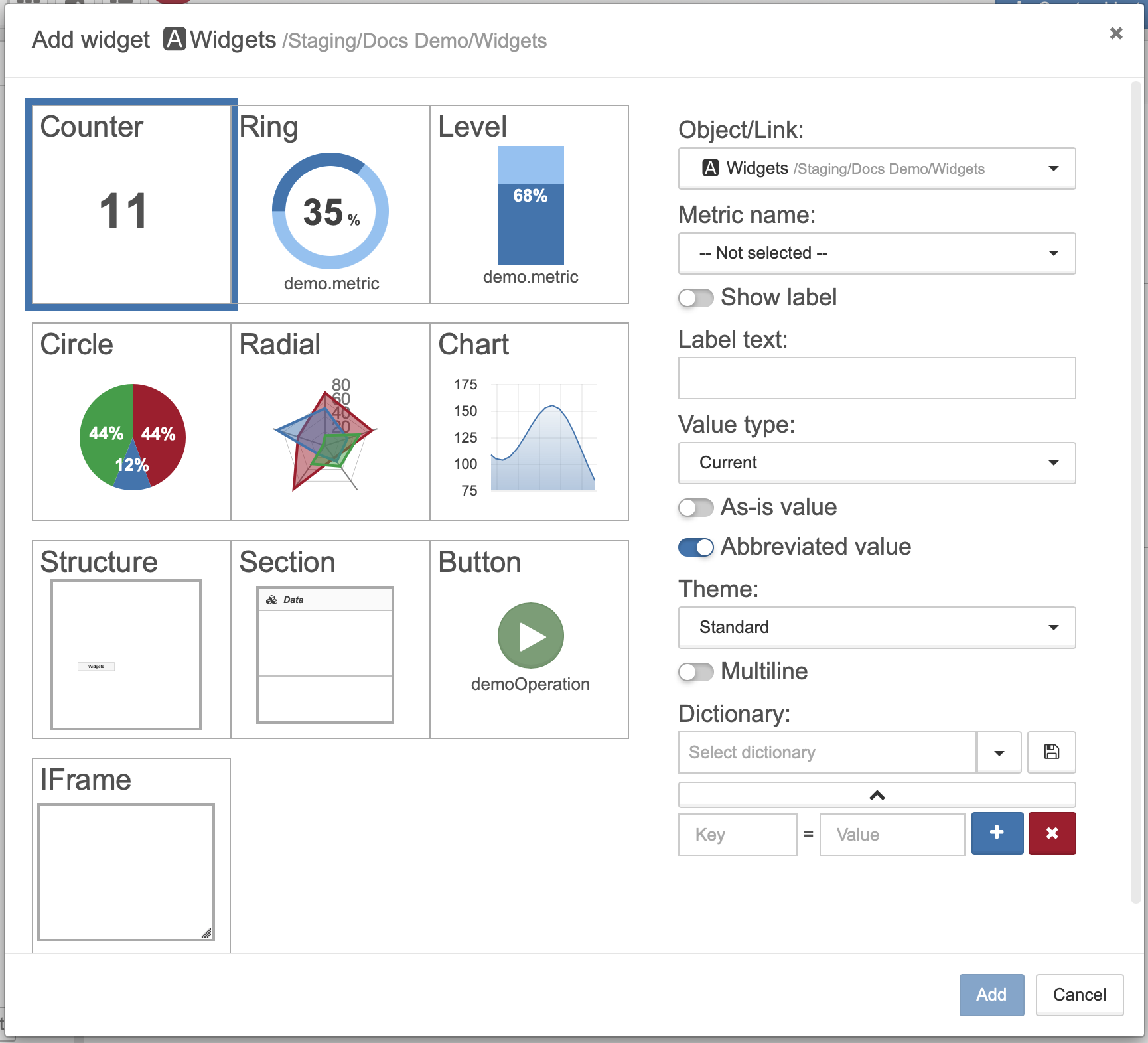Disable the Abbreviated value toggle

point(695,547)
